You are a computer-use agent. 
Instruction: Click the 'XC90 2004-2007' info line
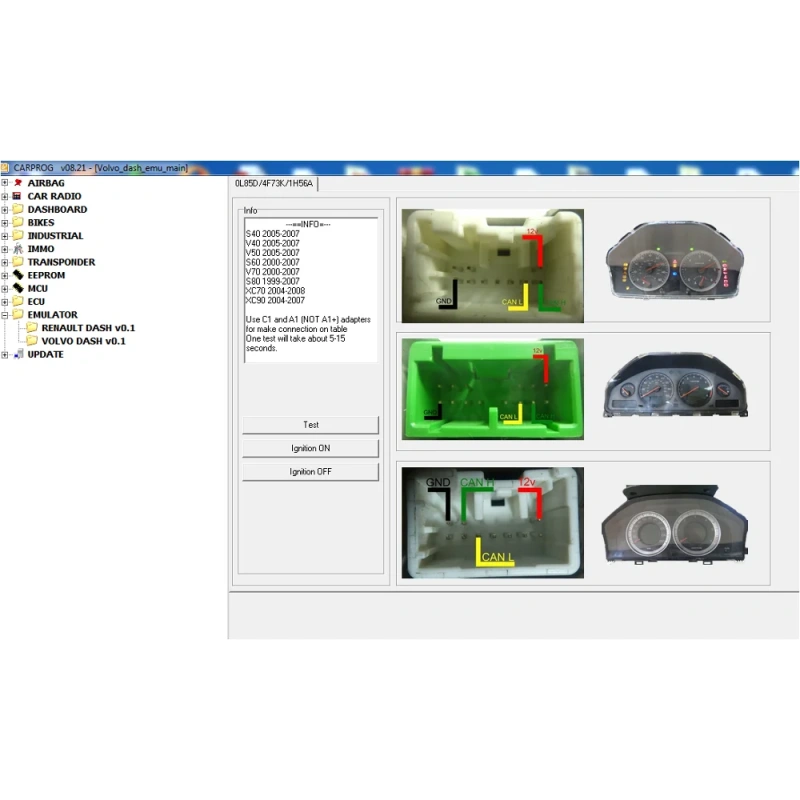[276, 301]
